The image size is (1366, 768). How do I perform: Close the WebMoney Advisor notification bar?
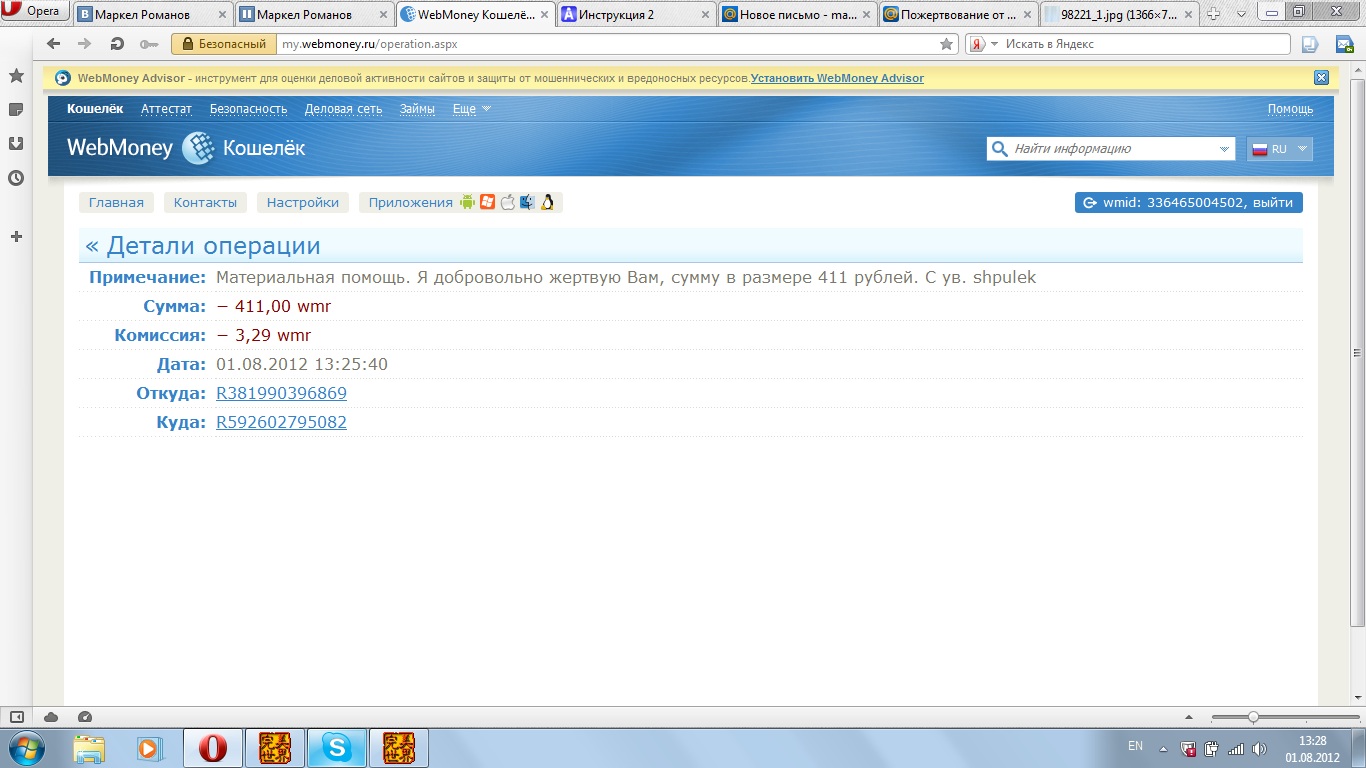[1321, 78]
